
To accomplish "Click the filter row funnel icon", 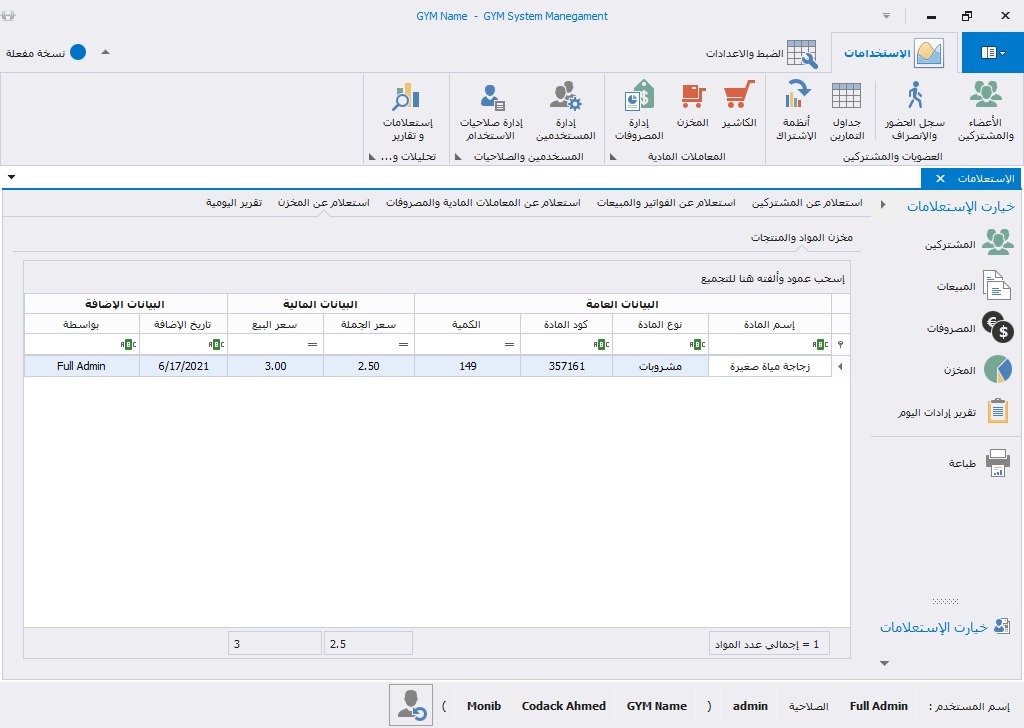I will tap(840, 344).
